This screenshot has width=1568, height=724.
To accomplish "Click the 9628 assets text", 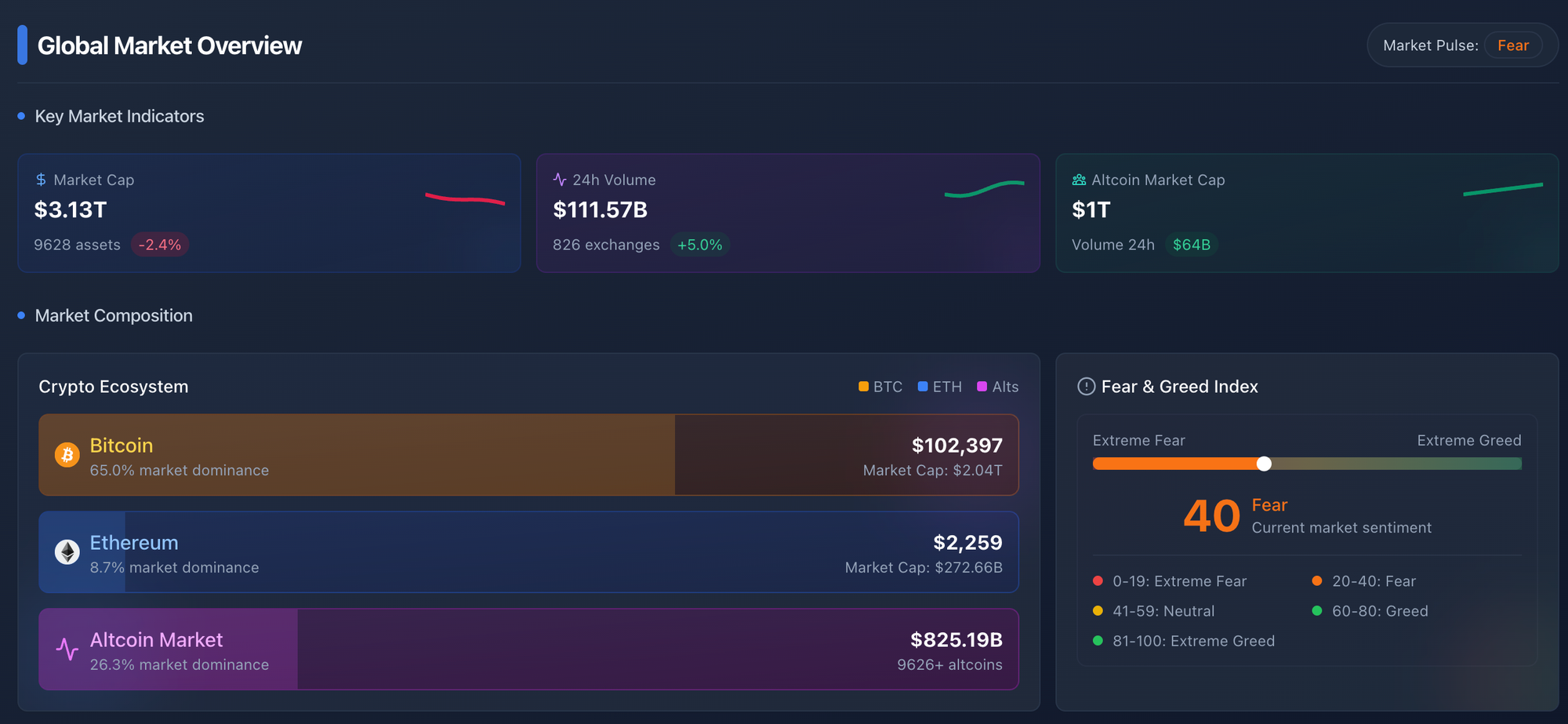I will tap(77, 245).
